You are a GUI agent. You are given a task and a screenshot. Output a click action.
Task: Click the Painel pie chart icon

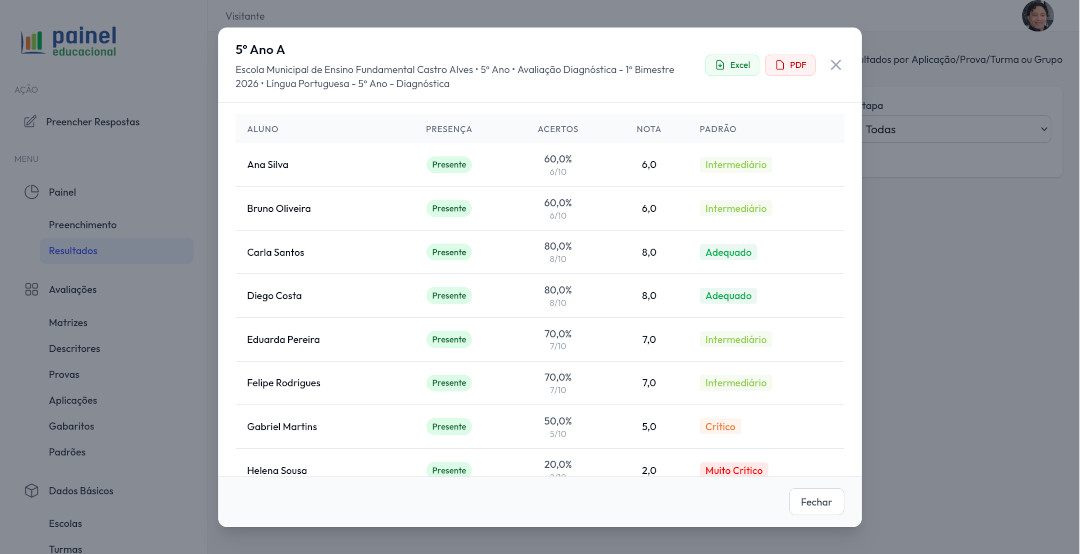tap(31, 192)
